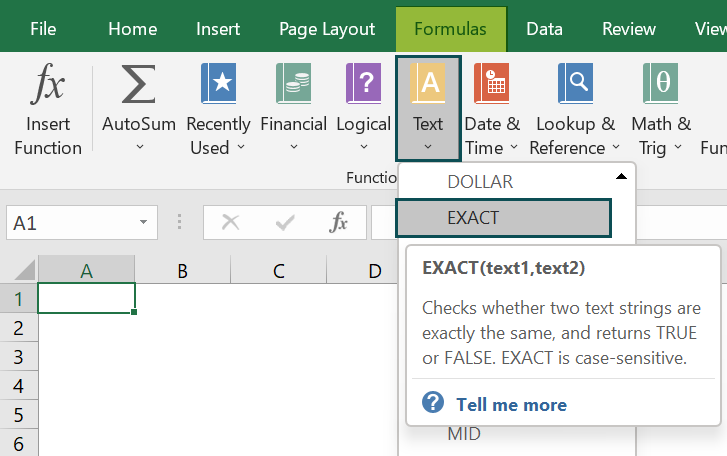Choose MID from the Text function list
The image size is (727, 456).
tap(464, 434)
